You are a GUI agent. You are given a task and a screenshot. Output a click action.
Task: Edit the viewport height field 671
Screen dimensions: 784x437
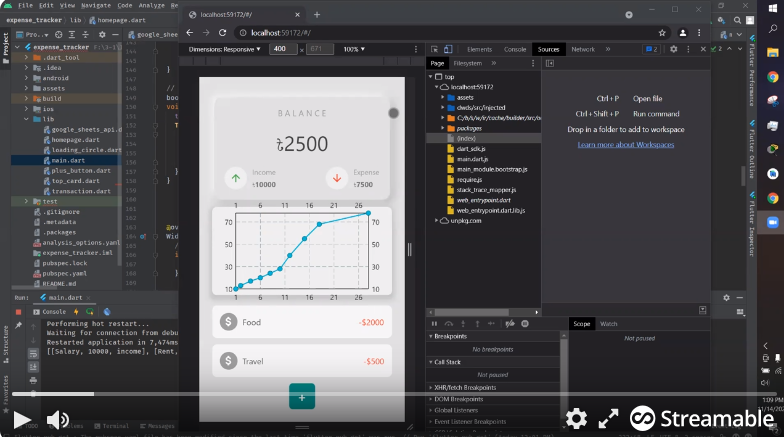320,49
